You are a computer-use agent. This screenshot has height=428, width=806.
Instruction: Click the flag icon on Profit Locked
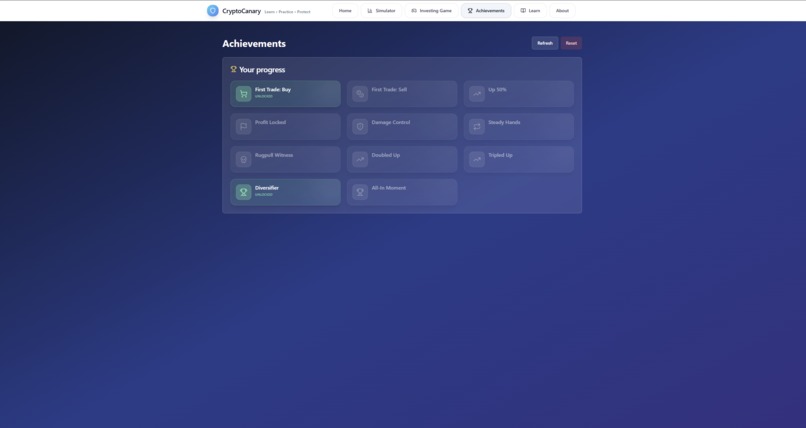pos(244,126)
